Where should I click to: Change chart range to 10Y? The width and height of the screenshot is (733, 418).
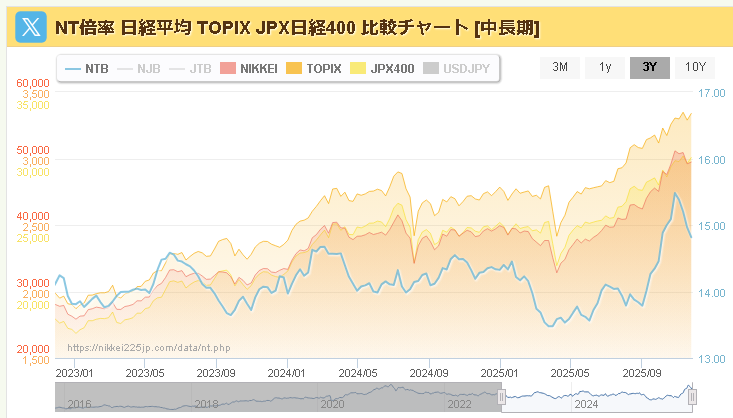click(x=695, y=68)
